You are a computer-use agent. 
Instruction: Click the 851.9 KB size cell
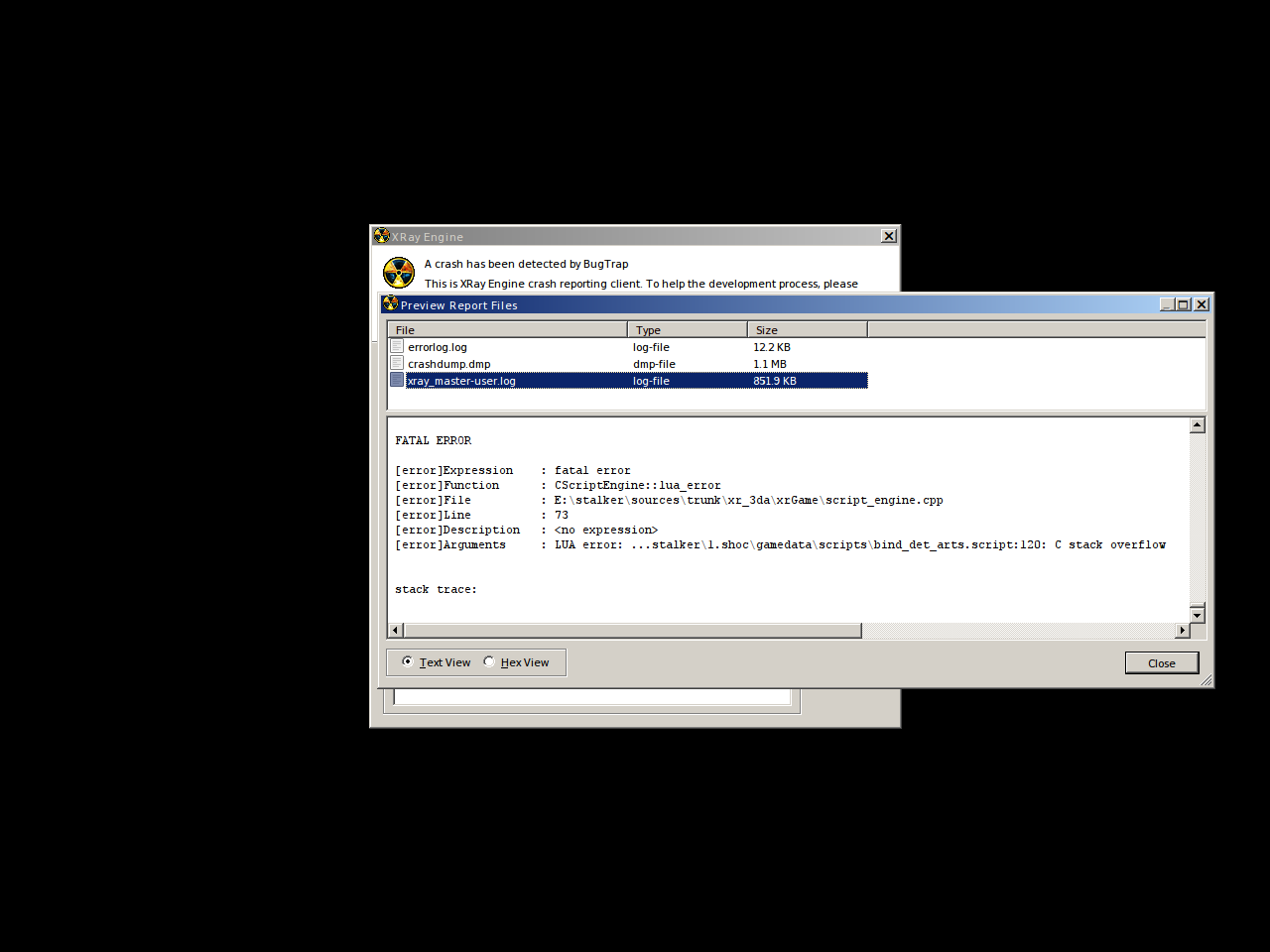(775, 381)
